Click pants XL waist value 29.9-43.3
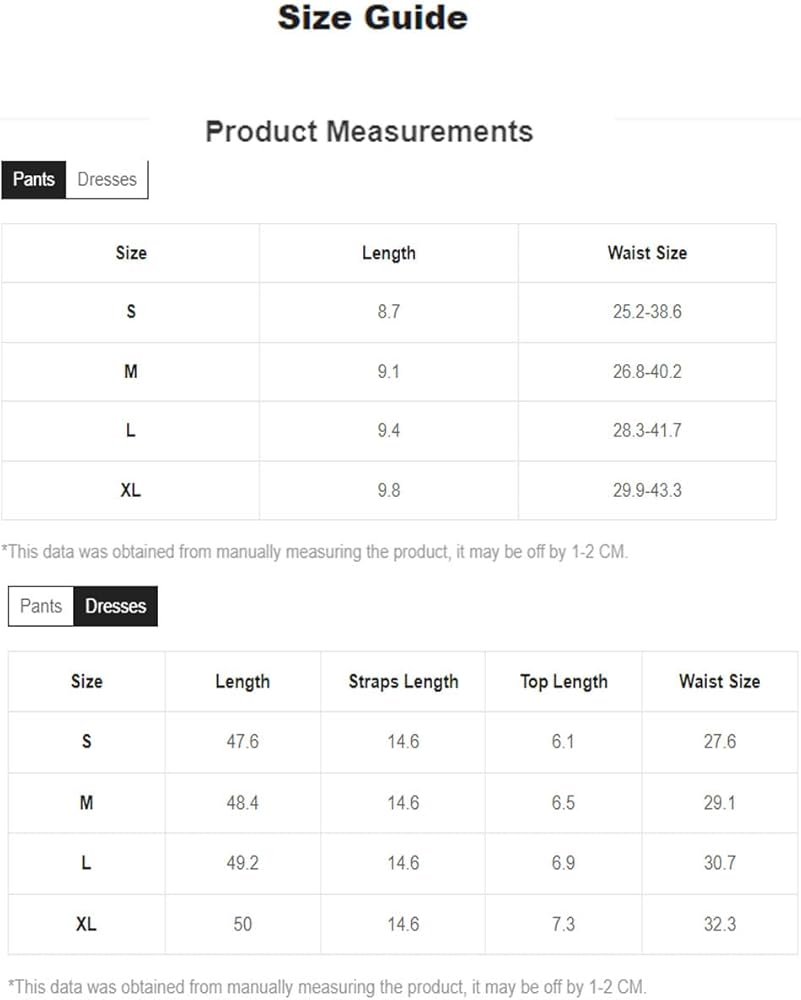801x1000 pixels. click(647, 490)
